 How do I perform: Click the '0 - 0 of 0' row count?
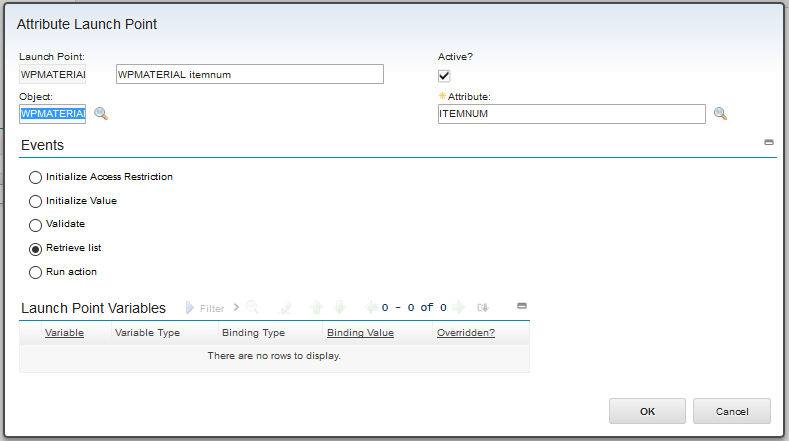[x=414, y=307]
